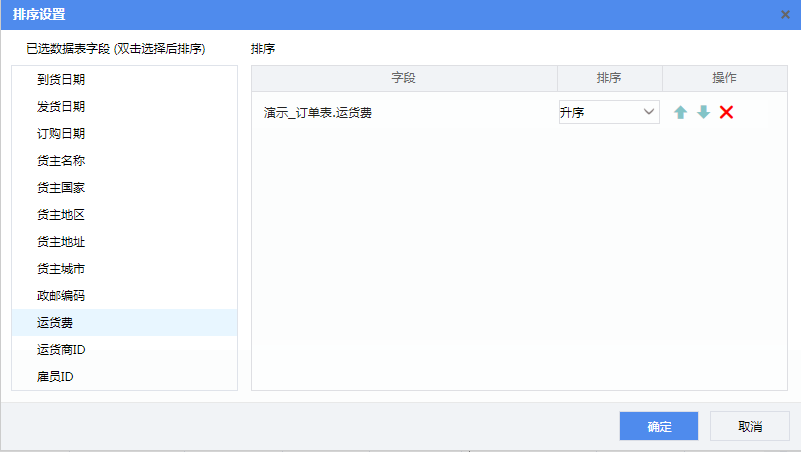Screen dimensions: 801x452
Task: Select 货主城市 in the field list
Action: point(61,269)
